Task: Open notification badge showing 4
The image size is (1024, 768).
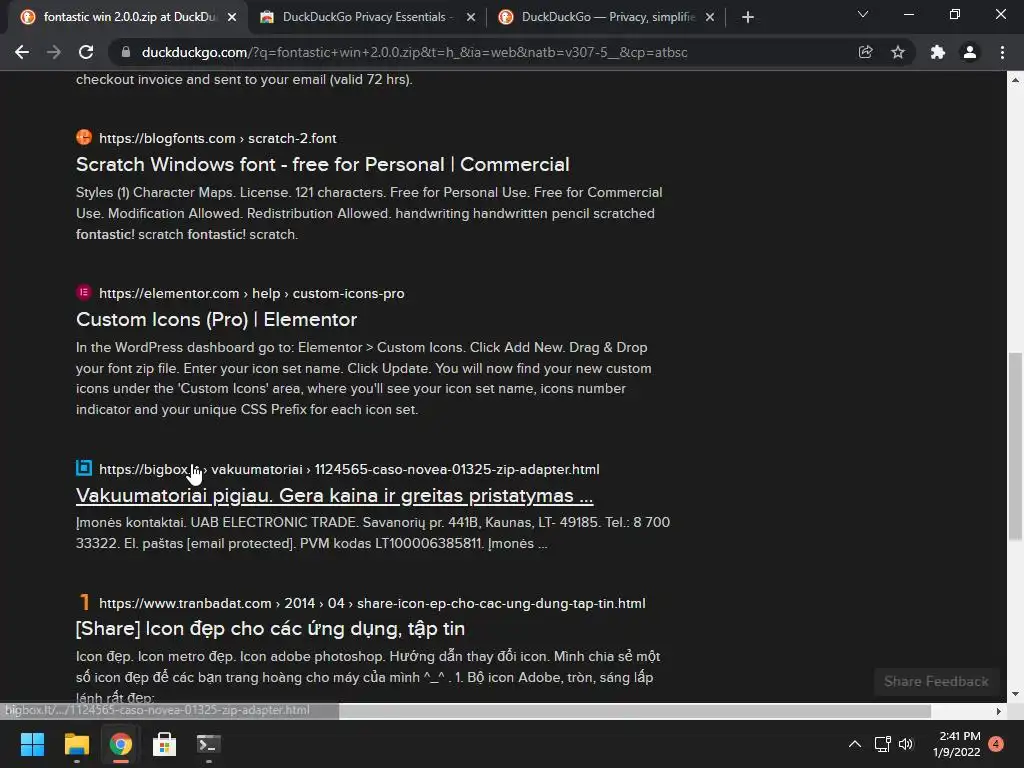Action: 996,743
